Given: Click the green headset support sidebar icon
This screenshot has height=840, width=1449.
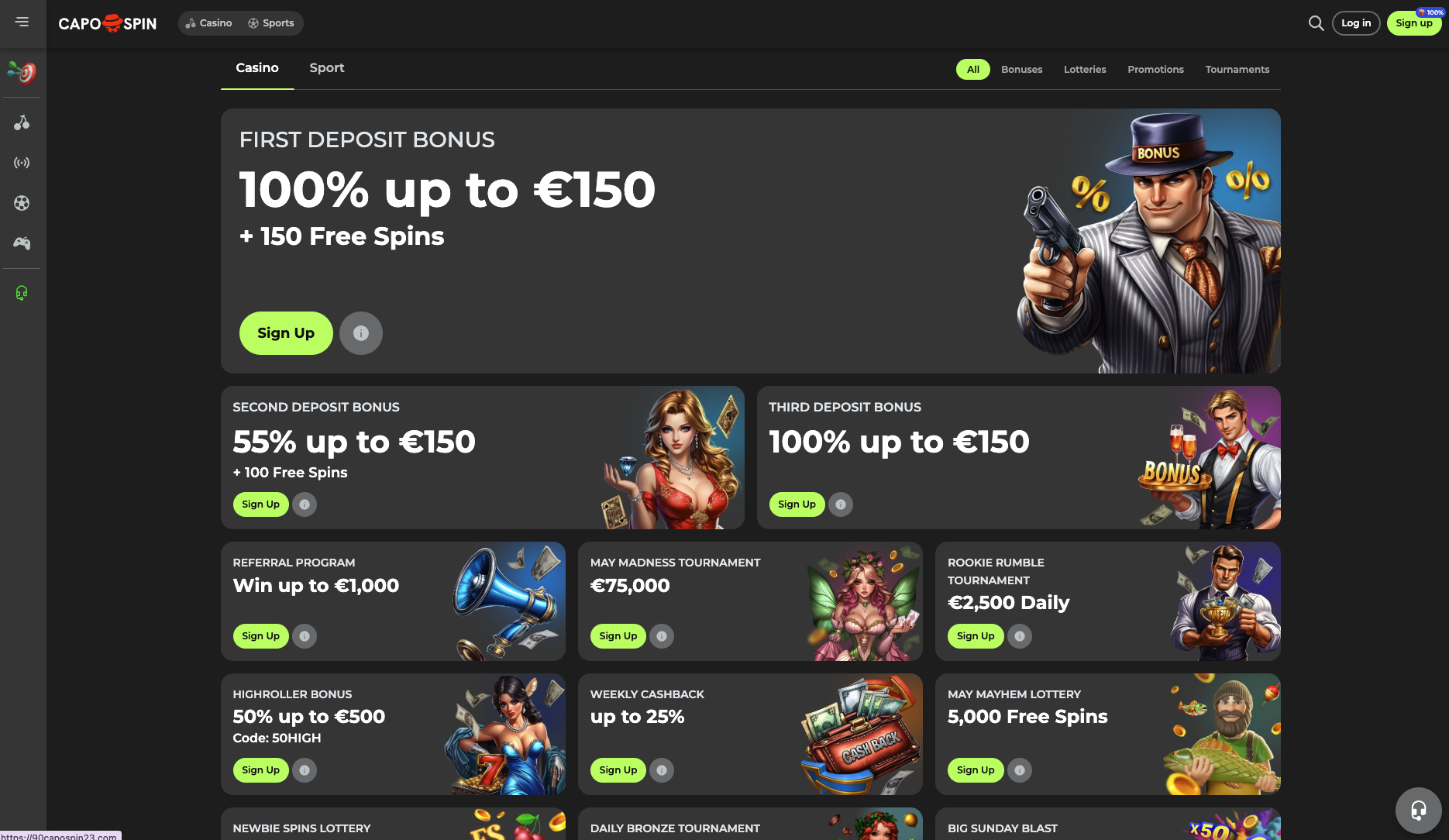Looking at the screenshot, I should point(22,293).
